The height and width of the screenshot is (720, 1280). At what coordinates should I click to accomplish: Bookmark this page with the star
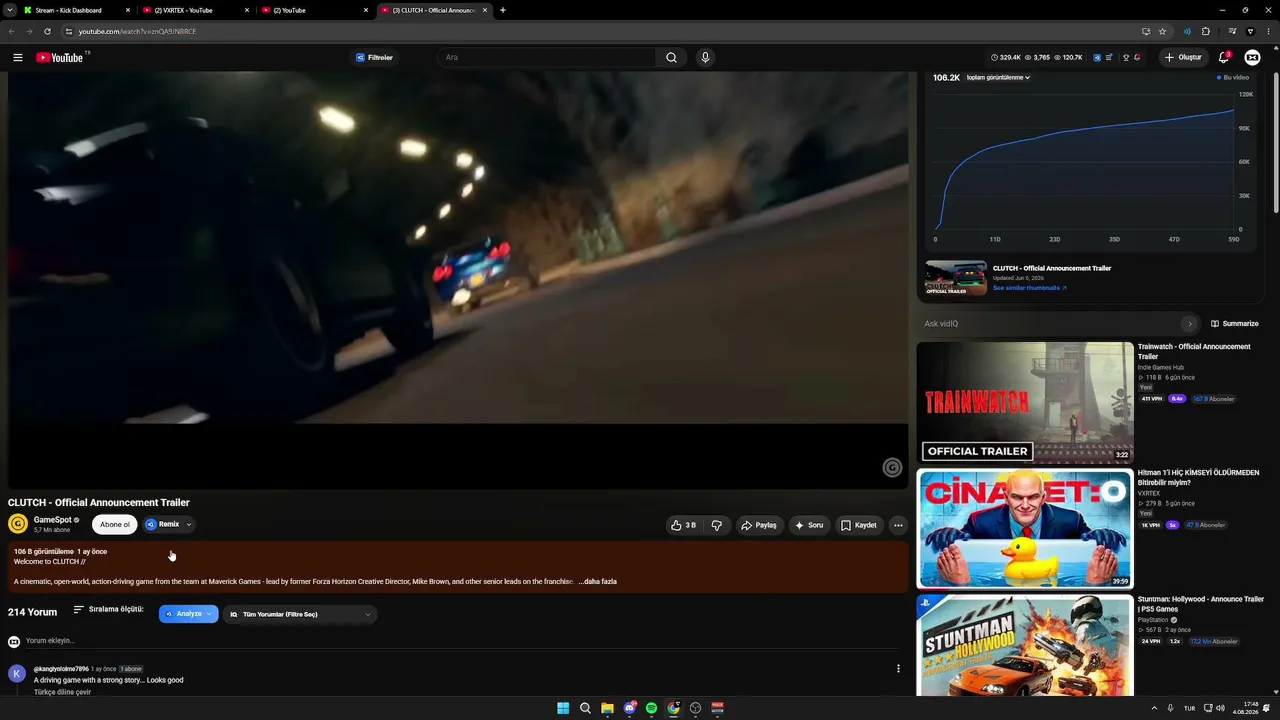[1162, 31]
